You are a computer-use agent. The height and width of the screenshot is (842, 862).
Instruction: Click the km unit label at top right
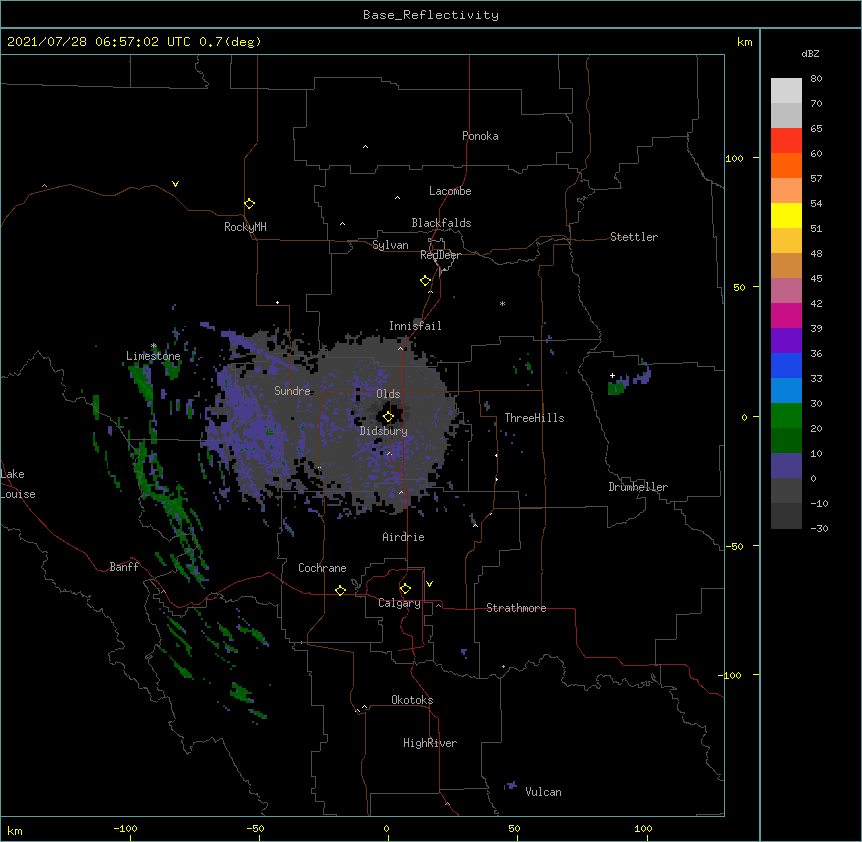(x=745, y=42)
